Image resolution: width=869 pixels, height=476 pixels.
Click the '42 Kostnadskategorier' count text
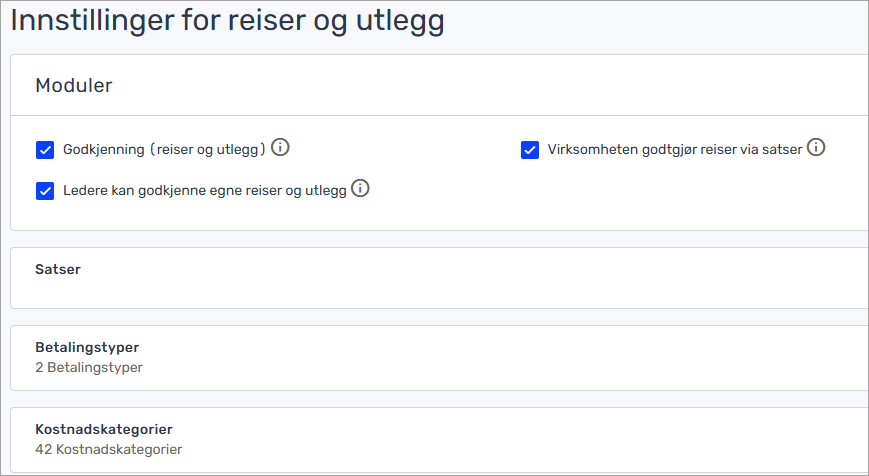(x=108, y=449)
